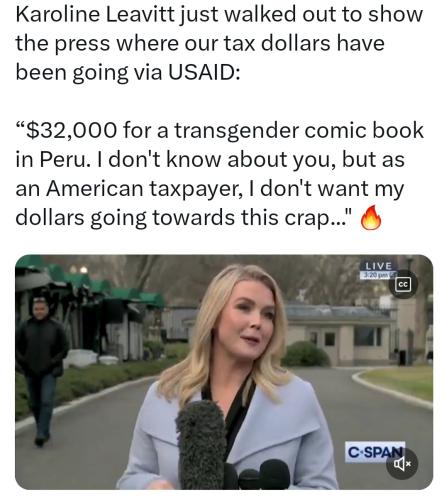
Task: Click the fire emoji after the quote
Action: (371, 218)
